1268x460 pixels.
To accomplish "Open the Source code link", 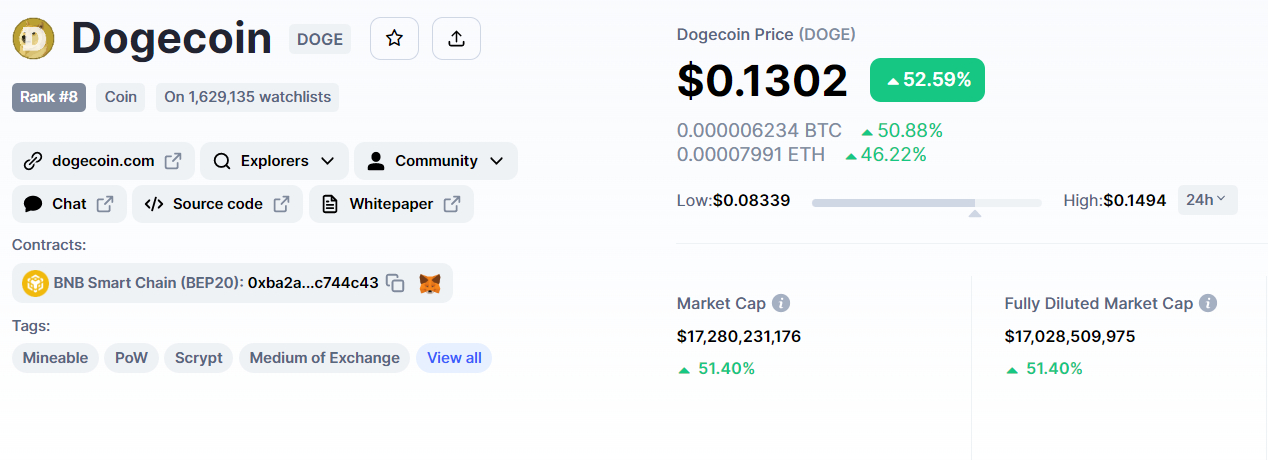I will point(217,204).
